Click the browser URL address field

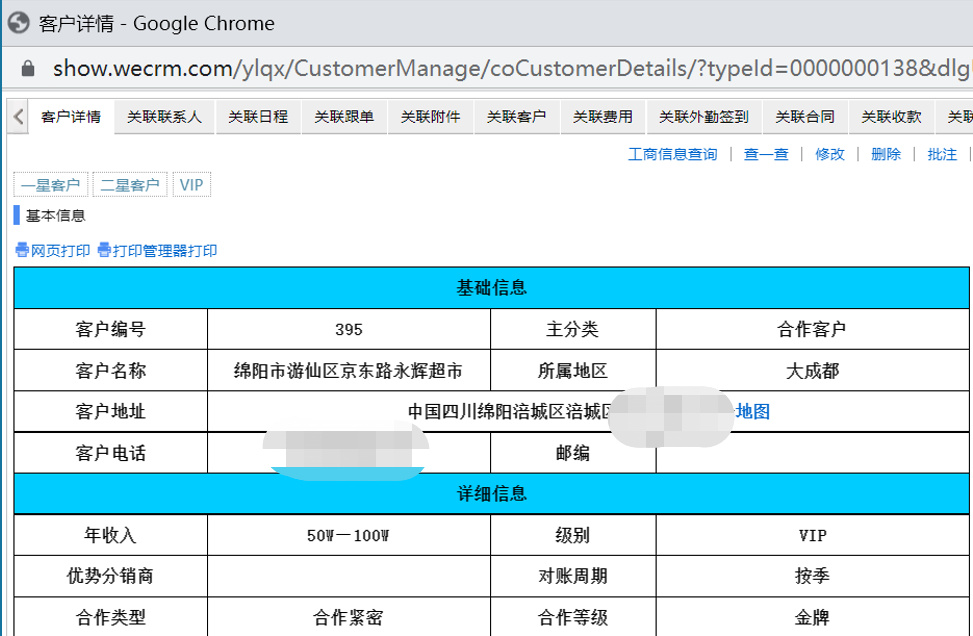500,68
